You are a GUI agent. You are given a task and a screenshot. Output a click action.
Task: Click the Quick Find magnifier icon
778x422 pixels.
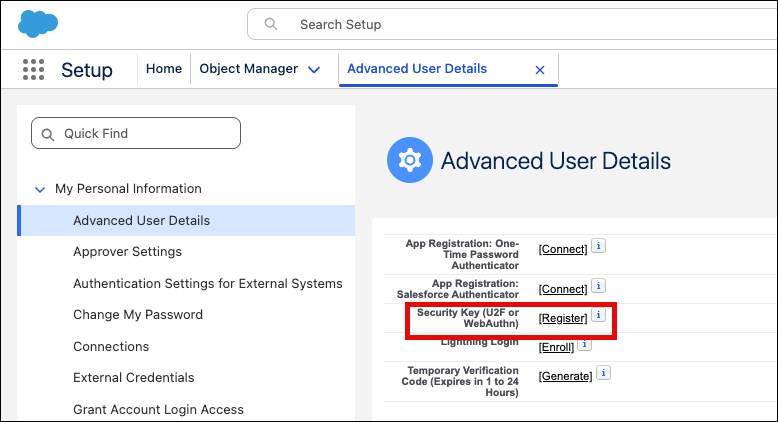[x=48, y=134]
